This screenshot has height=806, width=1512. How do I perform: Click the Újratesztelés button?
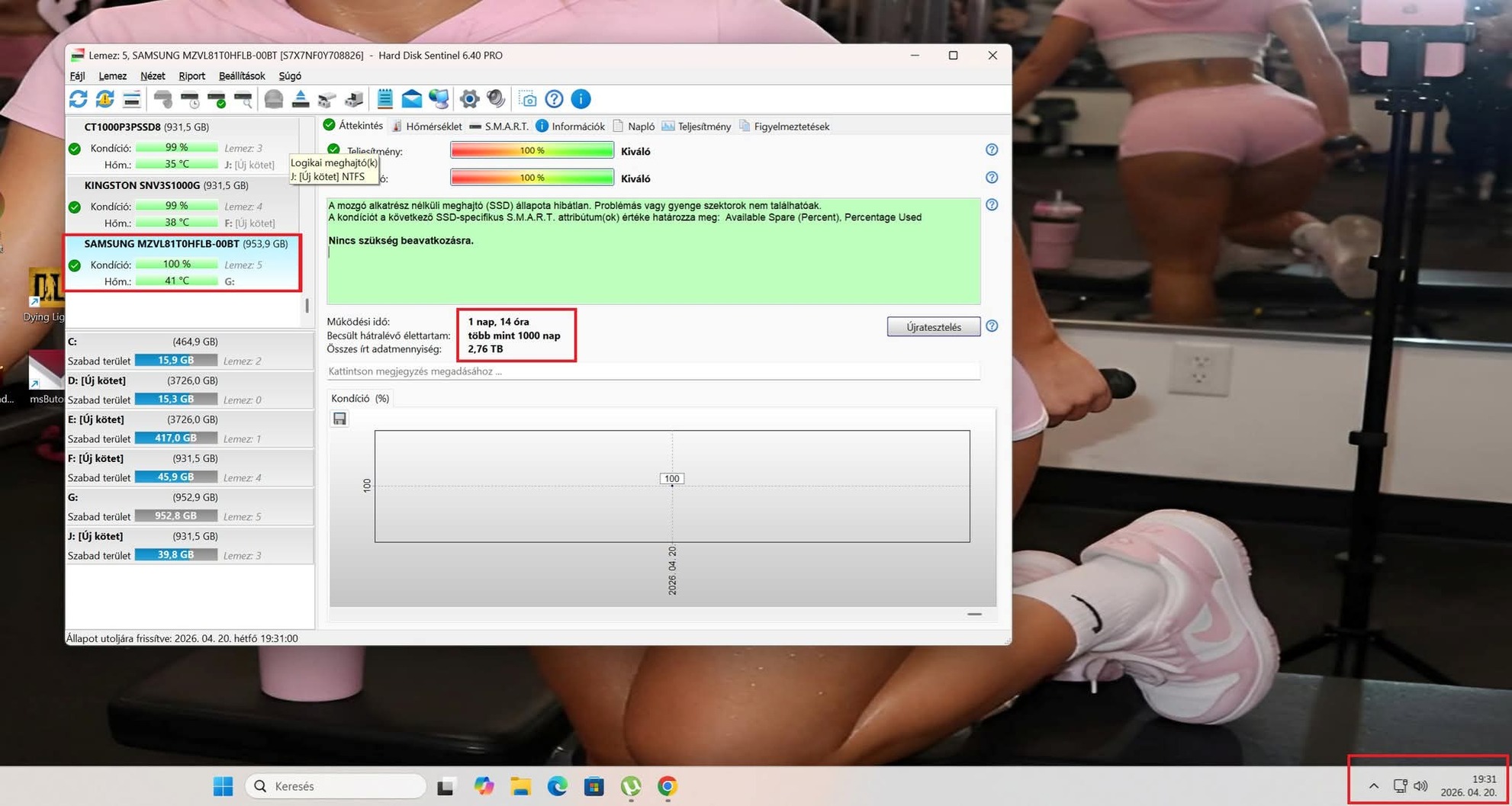coord(934,327)
